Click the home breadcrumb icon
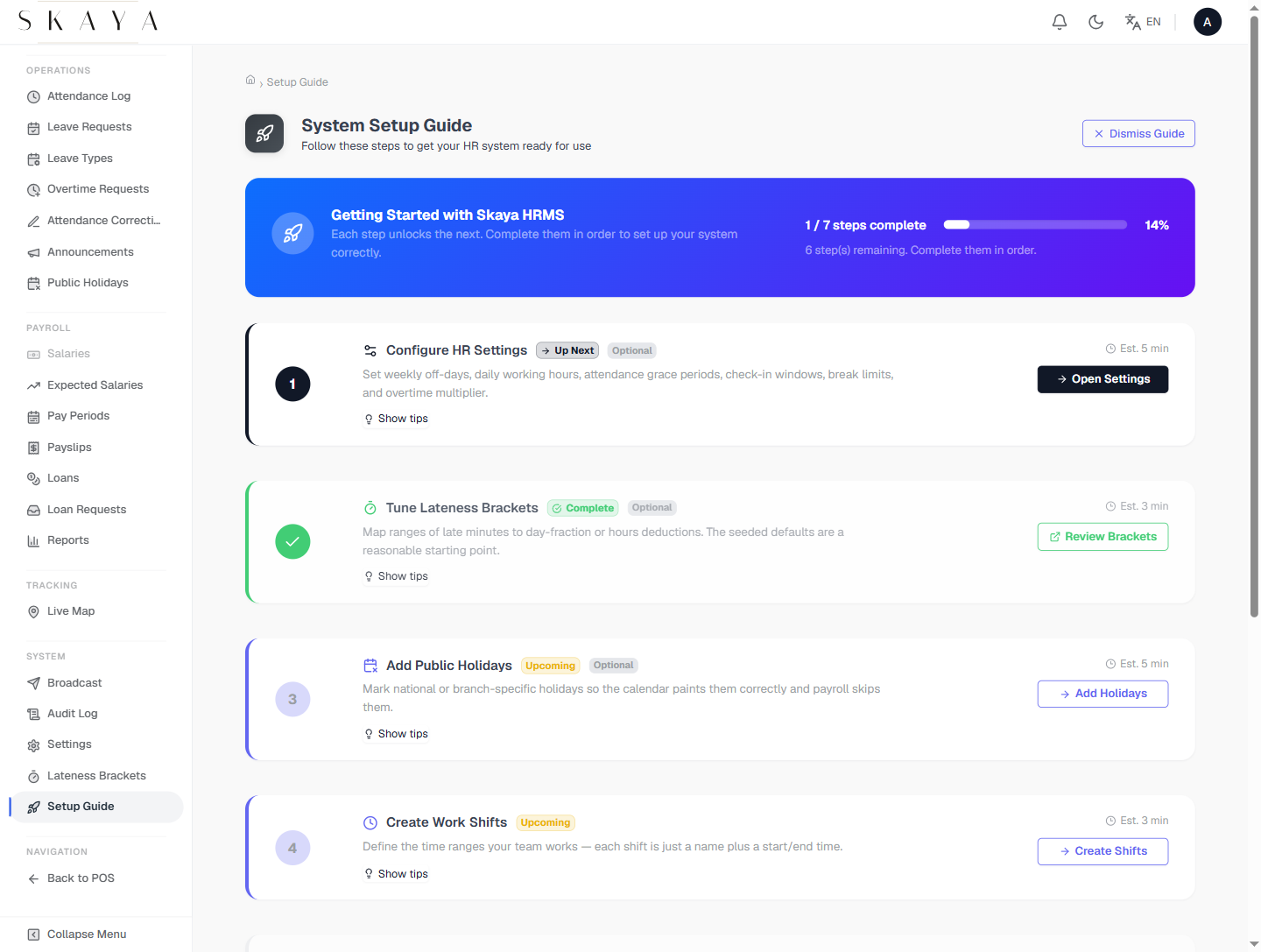This screenshot has height=952, width=1261. click(x=250, y=80)
